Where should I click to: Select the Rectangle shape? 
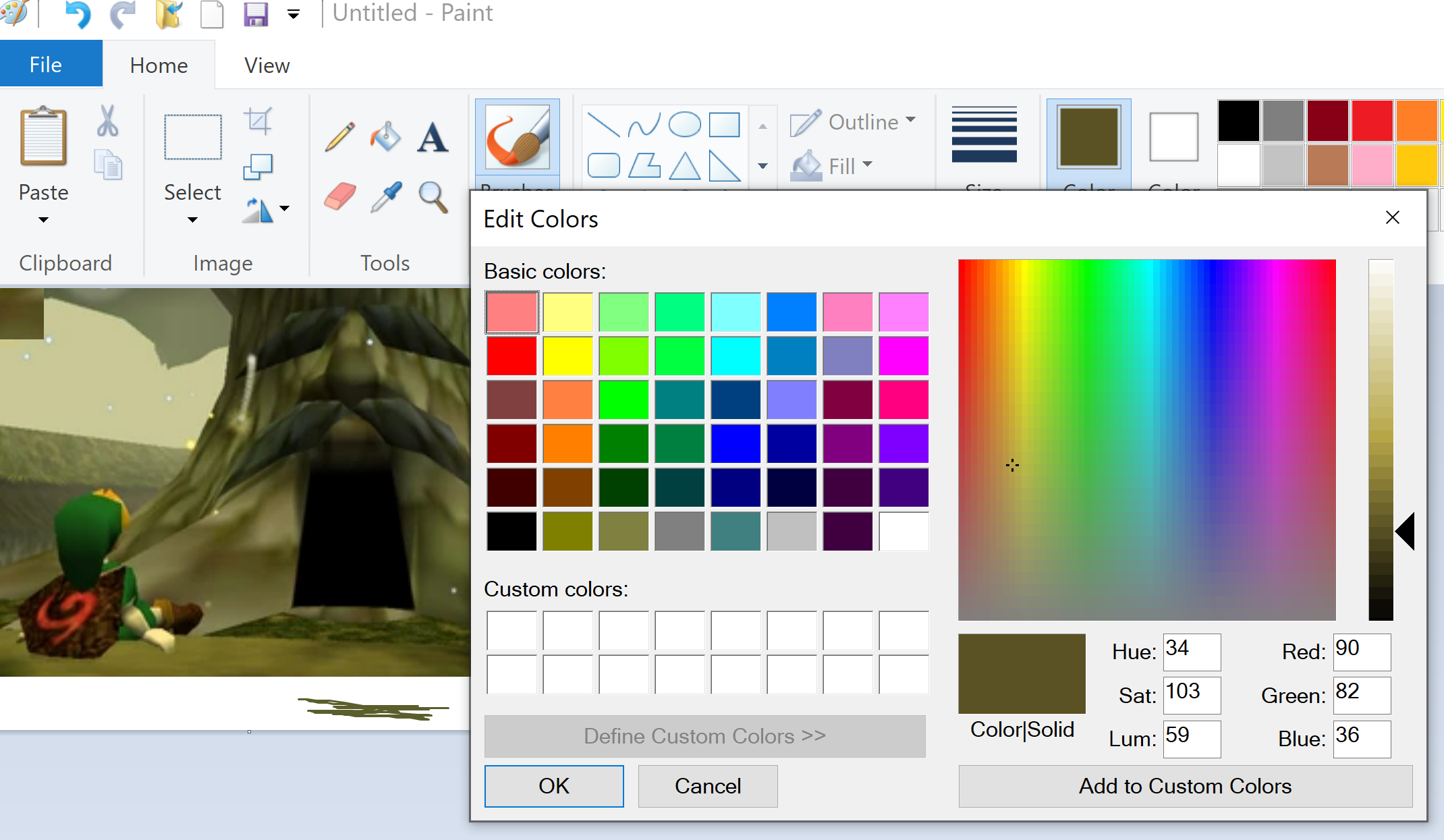coord(725,125)
